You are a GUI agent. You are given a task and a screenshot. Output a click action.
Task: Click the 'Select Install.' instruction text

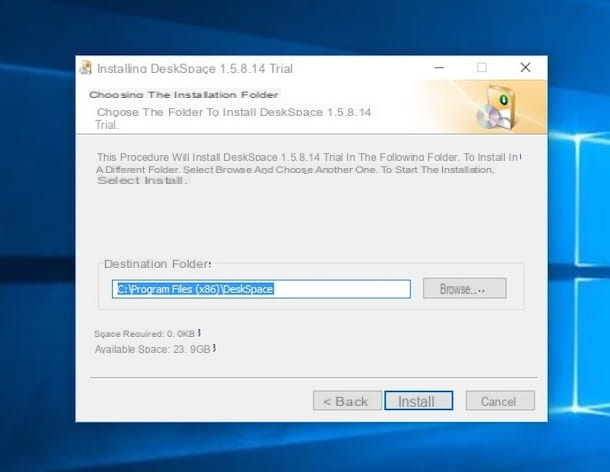pyautogui.click(x=142, y=181)
